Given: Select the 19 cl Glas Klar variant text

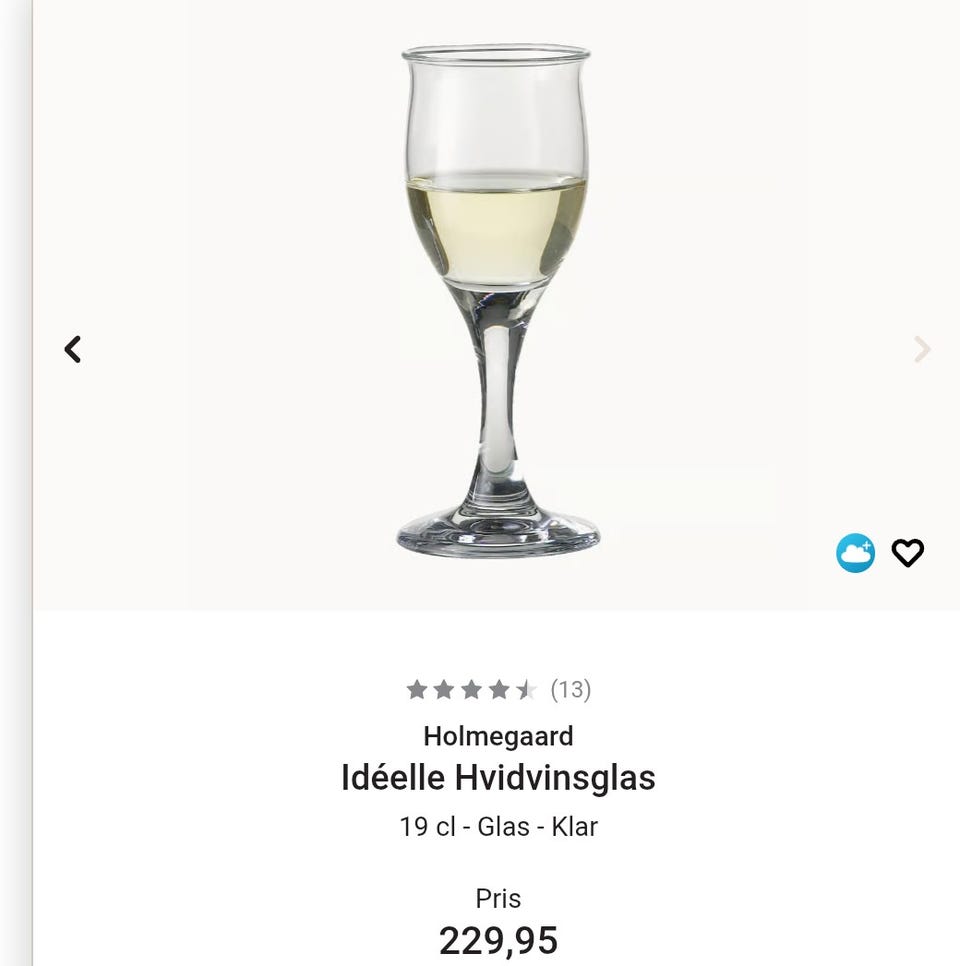Looking at the screenshot, I should [498, 827].
